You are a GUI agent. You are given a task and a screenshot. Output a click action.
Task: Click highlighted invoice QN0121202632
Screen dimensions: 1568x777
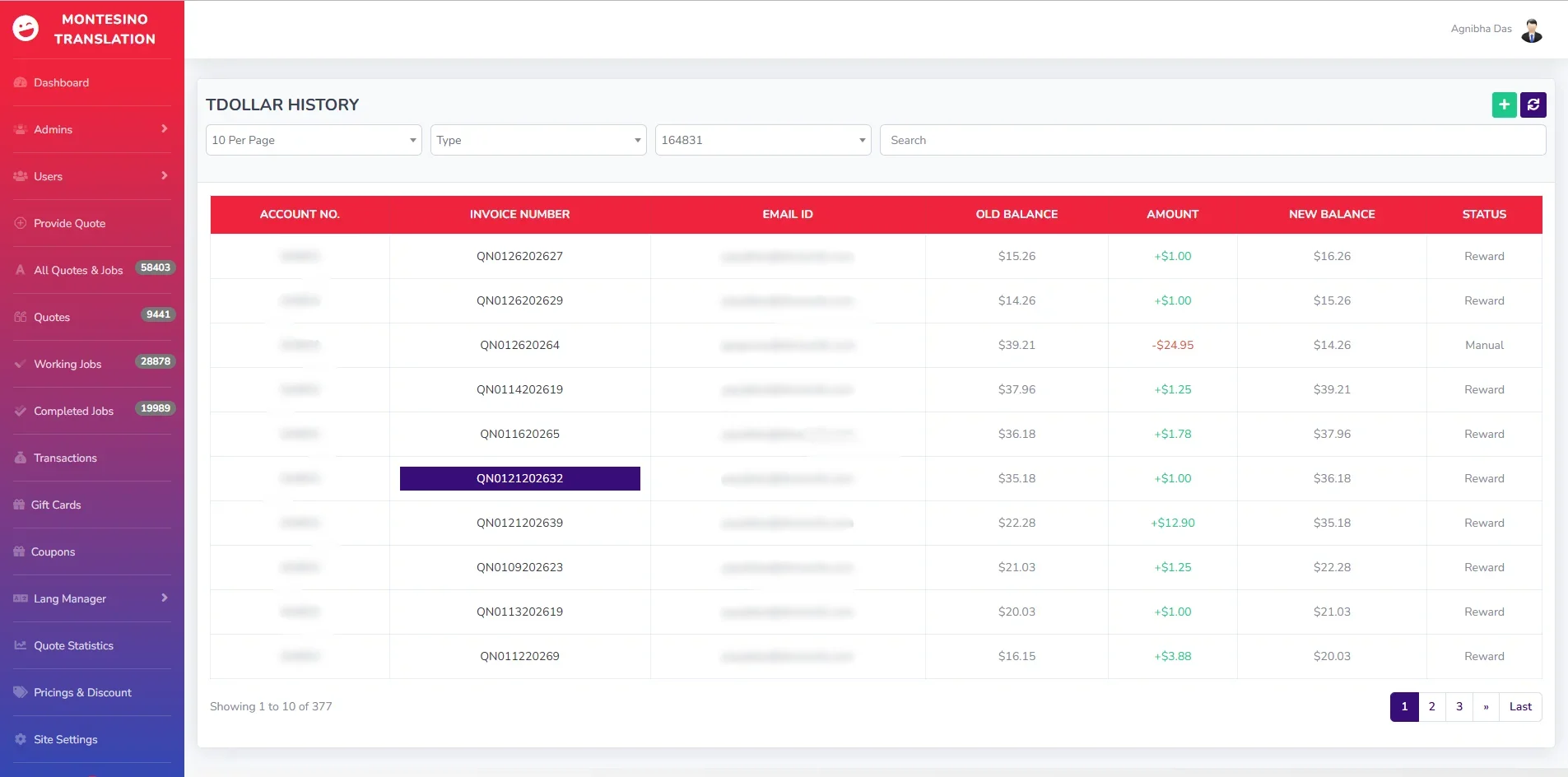tap(519, 478)
